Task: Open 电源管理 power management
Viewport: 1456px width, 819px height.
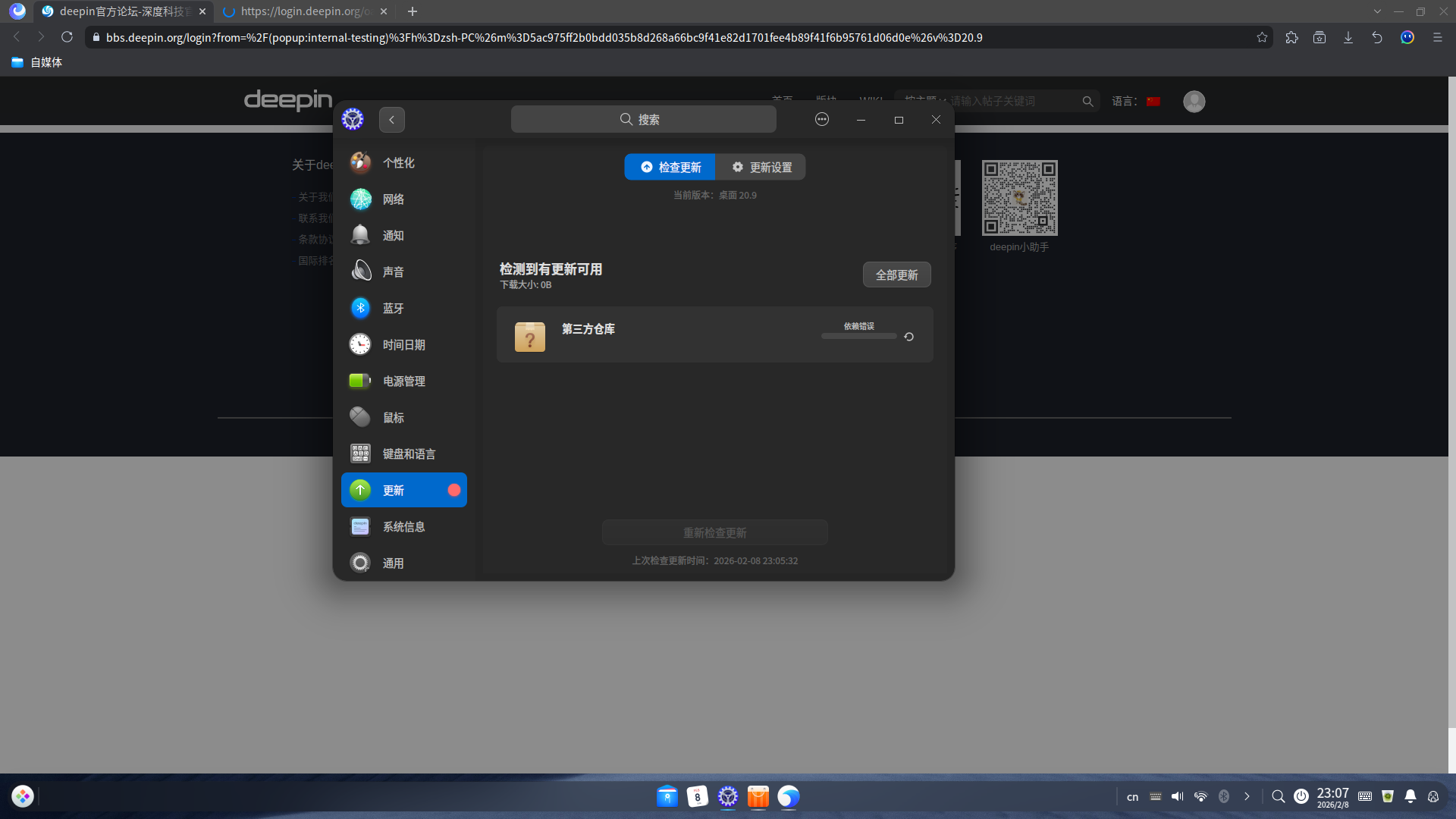Action: coord(403,381)
